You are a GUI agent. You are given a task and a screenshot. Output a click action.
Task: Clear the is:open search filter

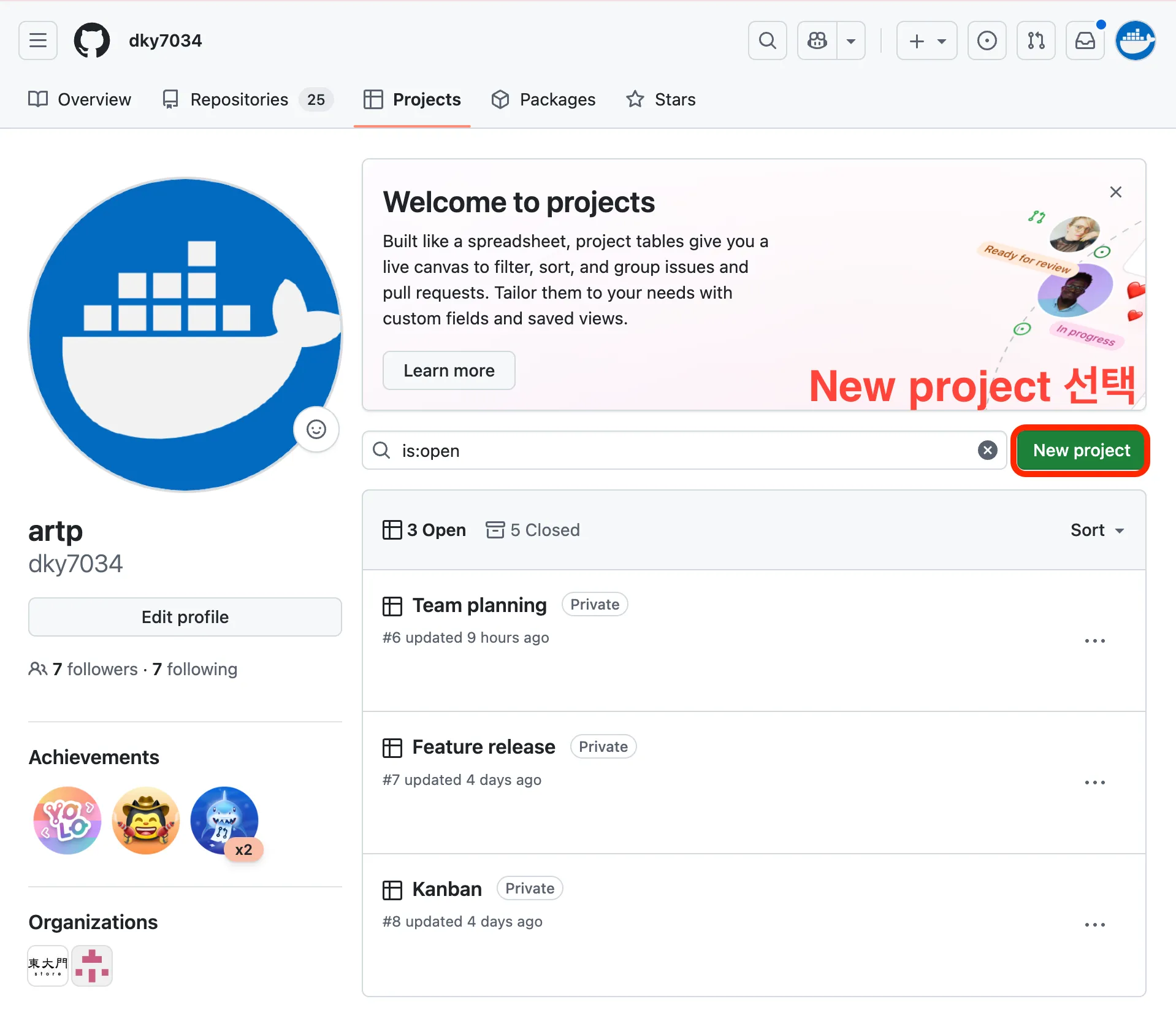987,451
